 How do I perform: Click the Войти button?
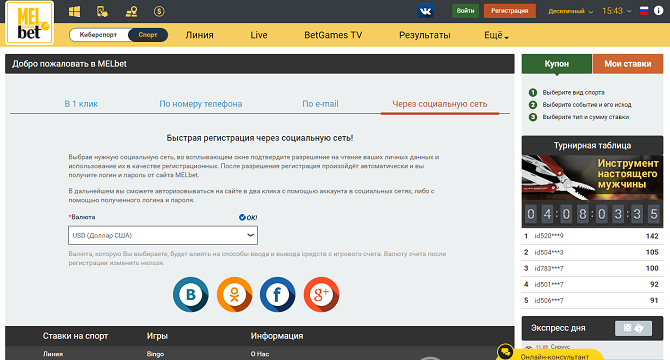(465, 11)
